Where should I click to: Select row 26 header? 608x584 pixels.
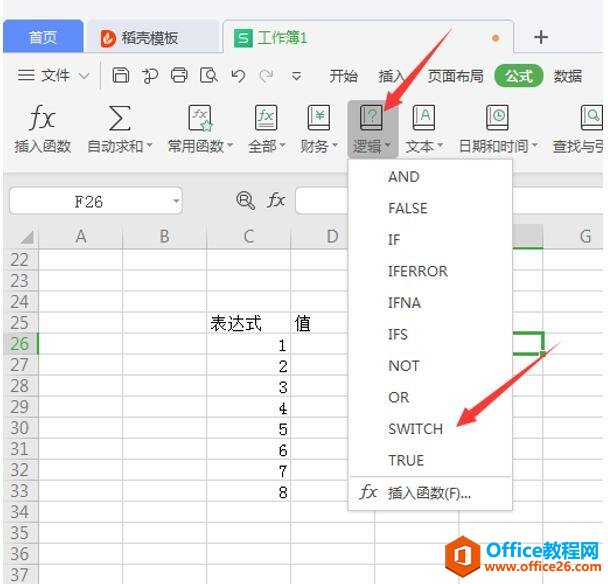[x=20, y=344]
